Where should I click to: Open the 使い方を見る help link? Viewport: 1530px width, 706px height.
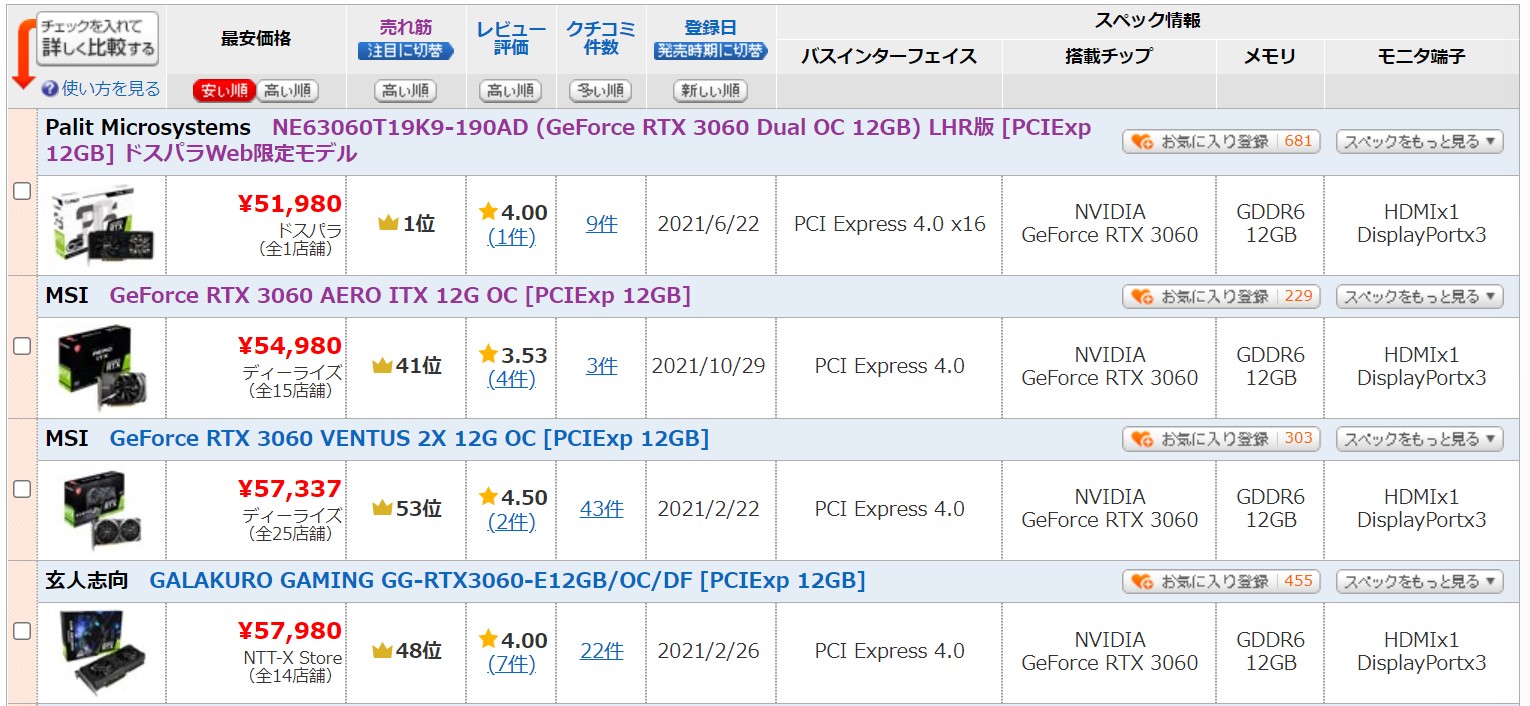(x=111, y=89)
